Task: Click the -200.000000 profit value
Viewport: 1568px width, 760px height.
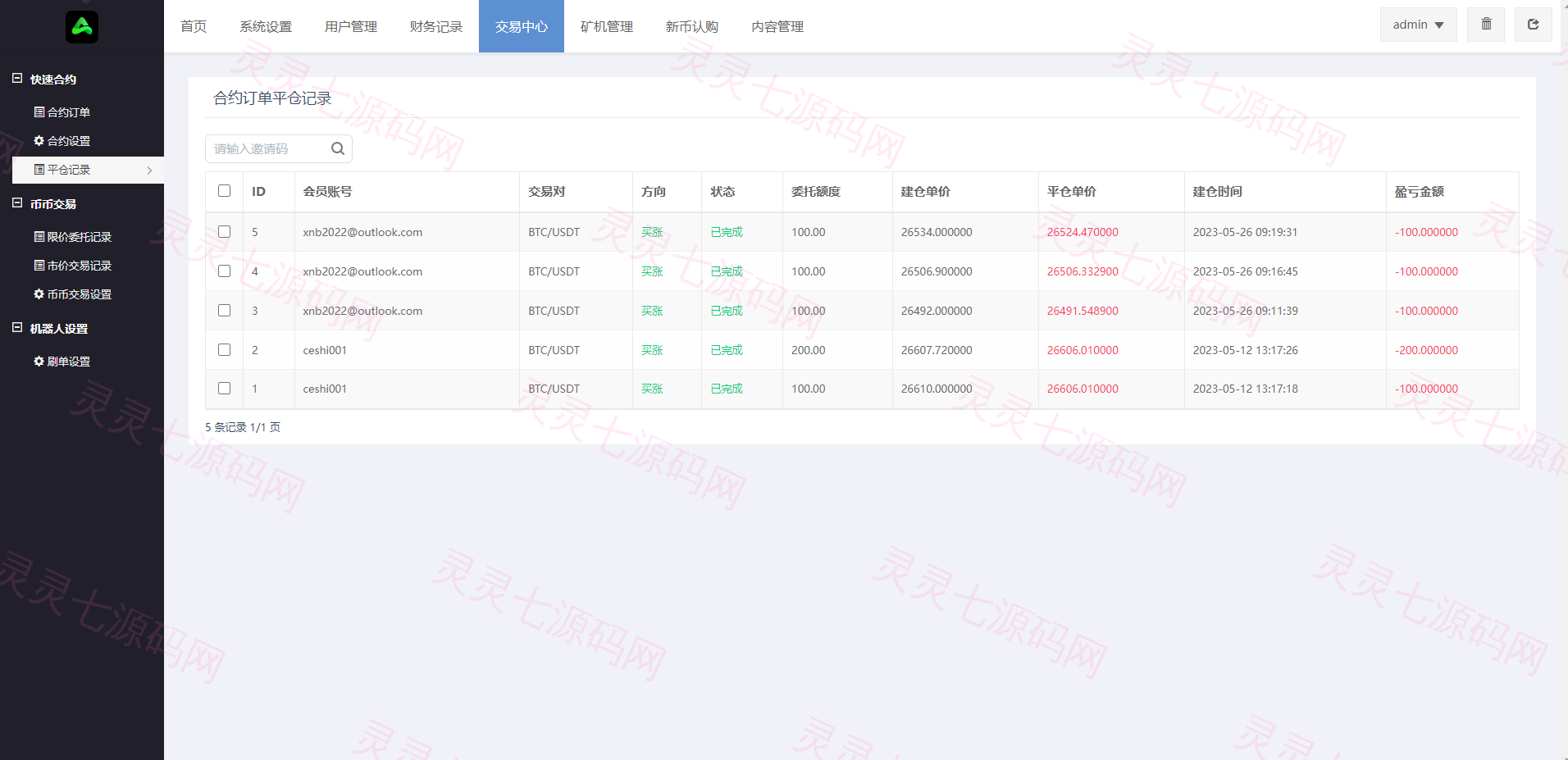Action: (1426, 350)
